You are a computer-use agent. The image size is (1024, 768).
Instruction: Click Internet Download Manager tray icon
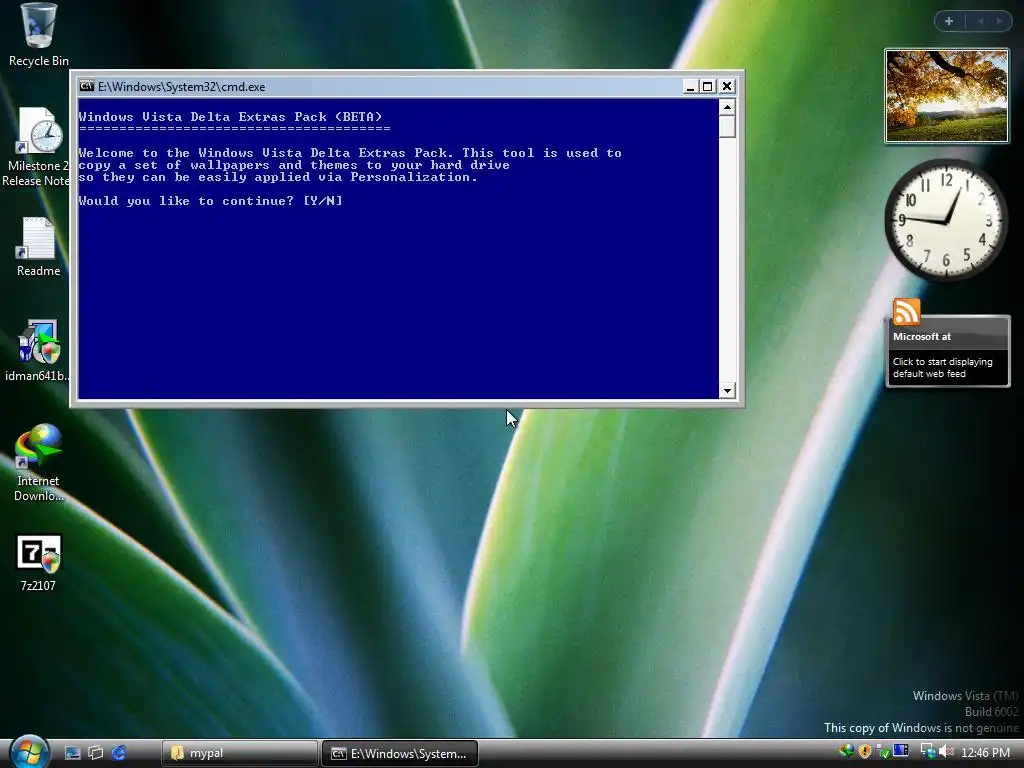click(846, 752)
